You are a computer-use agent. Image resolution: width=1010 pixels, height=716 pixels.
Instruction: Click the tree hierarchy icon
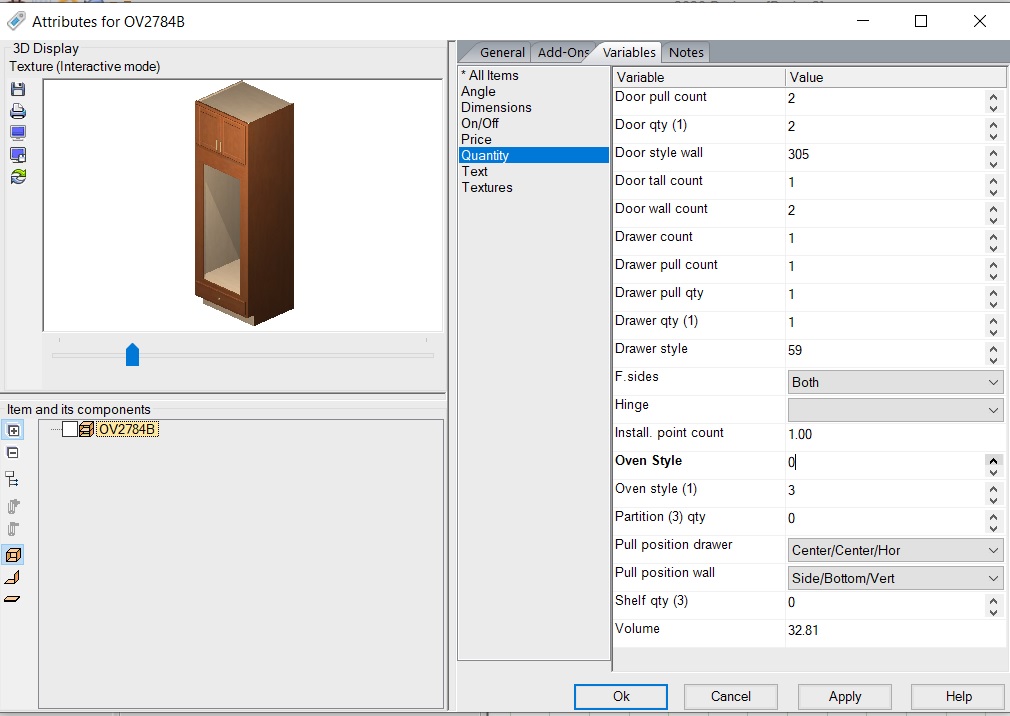[12, 479]
